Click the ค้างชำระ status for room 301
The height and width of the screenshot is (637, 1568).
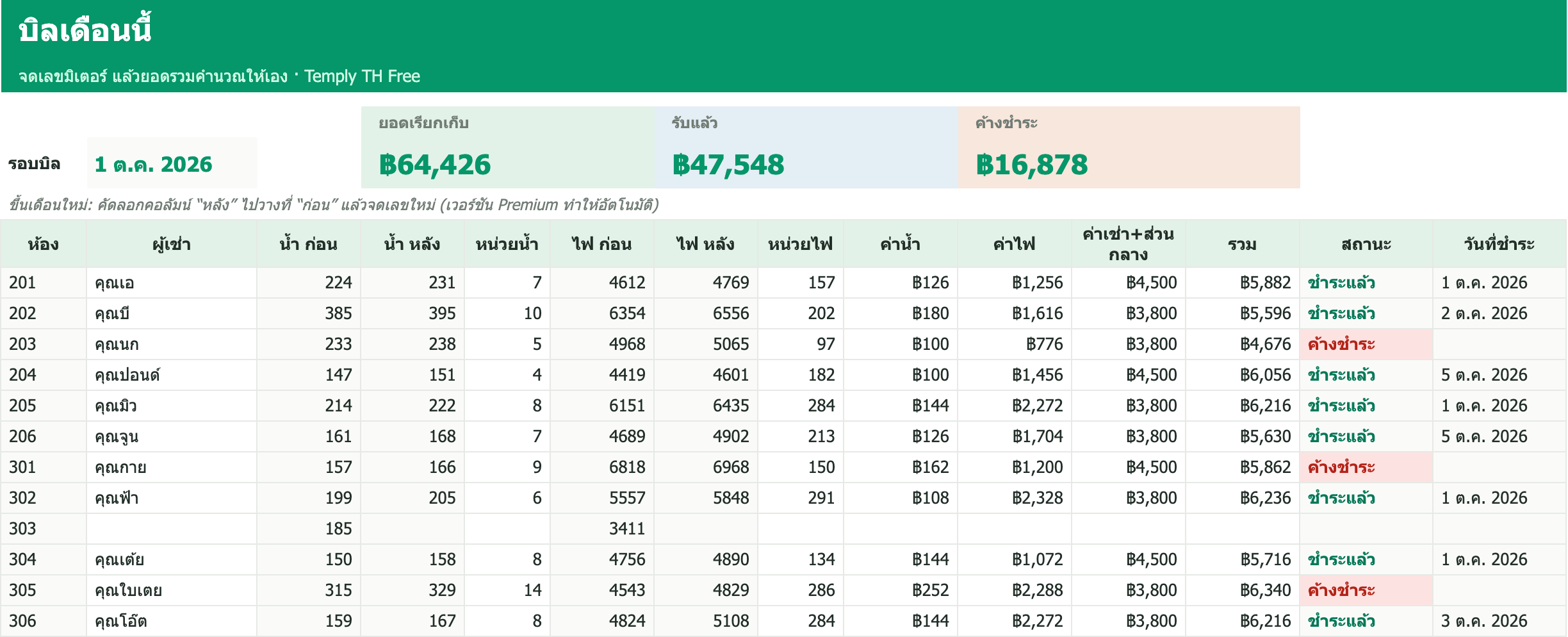pyautogui.click(x=1366, y=467)
